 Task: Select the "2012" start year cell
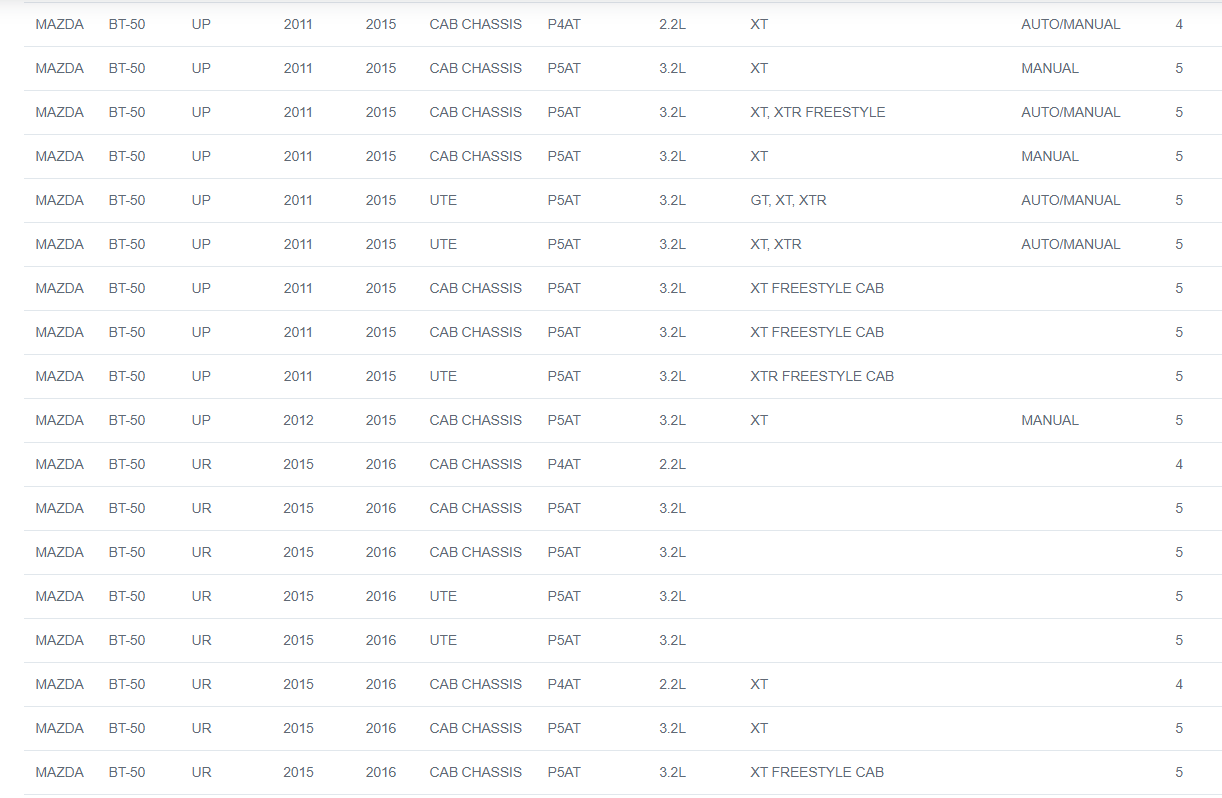[x=298, y=420]
